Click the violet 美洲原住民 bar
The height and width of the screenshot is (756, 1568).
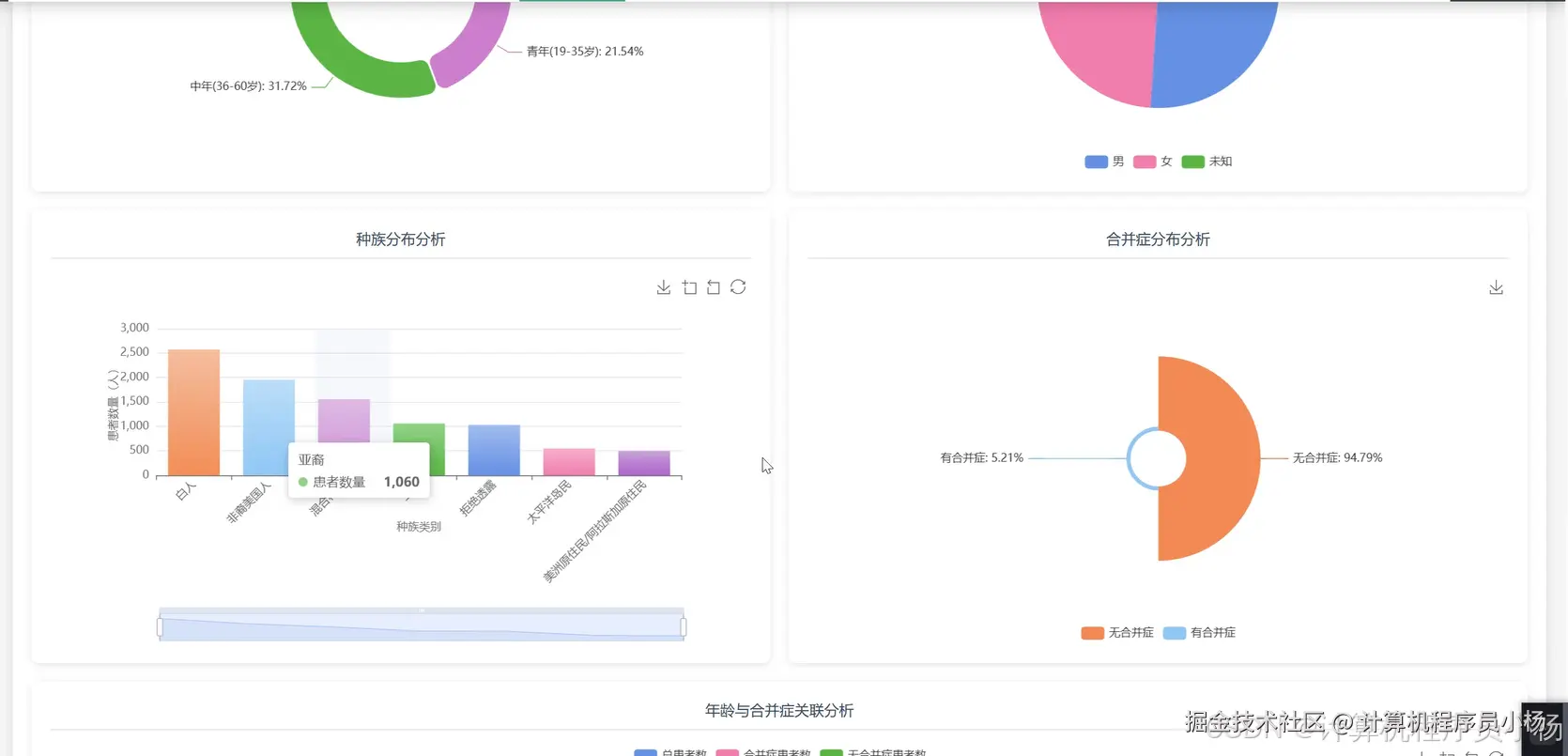[x=644, y=463]
